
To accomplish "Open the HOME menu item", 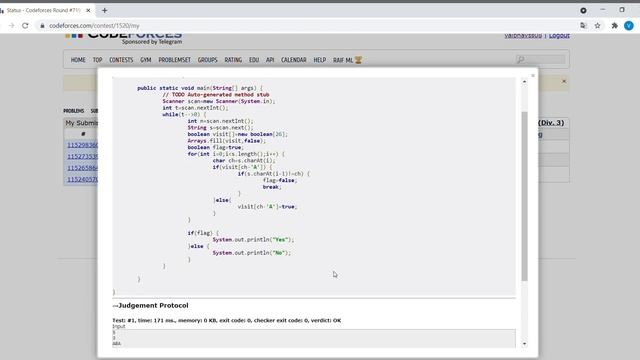I will 78,60.
